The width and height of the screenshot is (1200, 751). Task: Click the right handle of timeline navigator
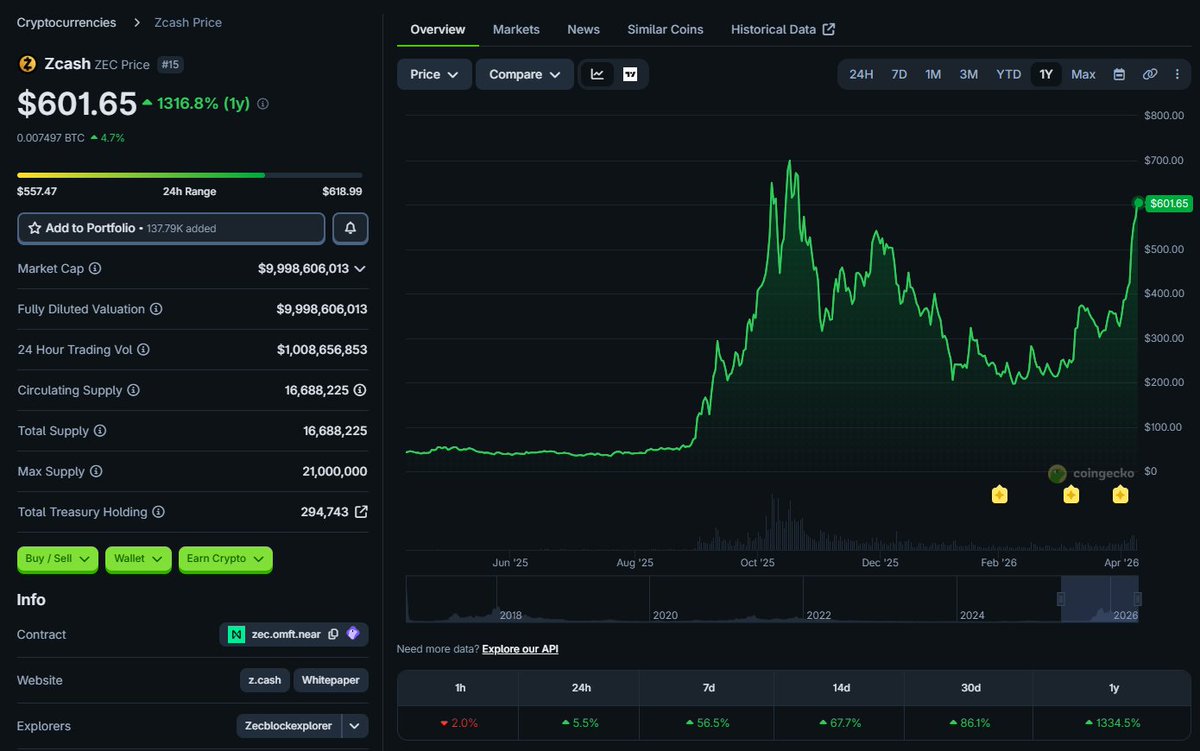(x=1137, y=599)
